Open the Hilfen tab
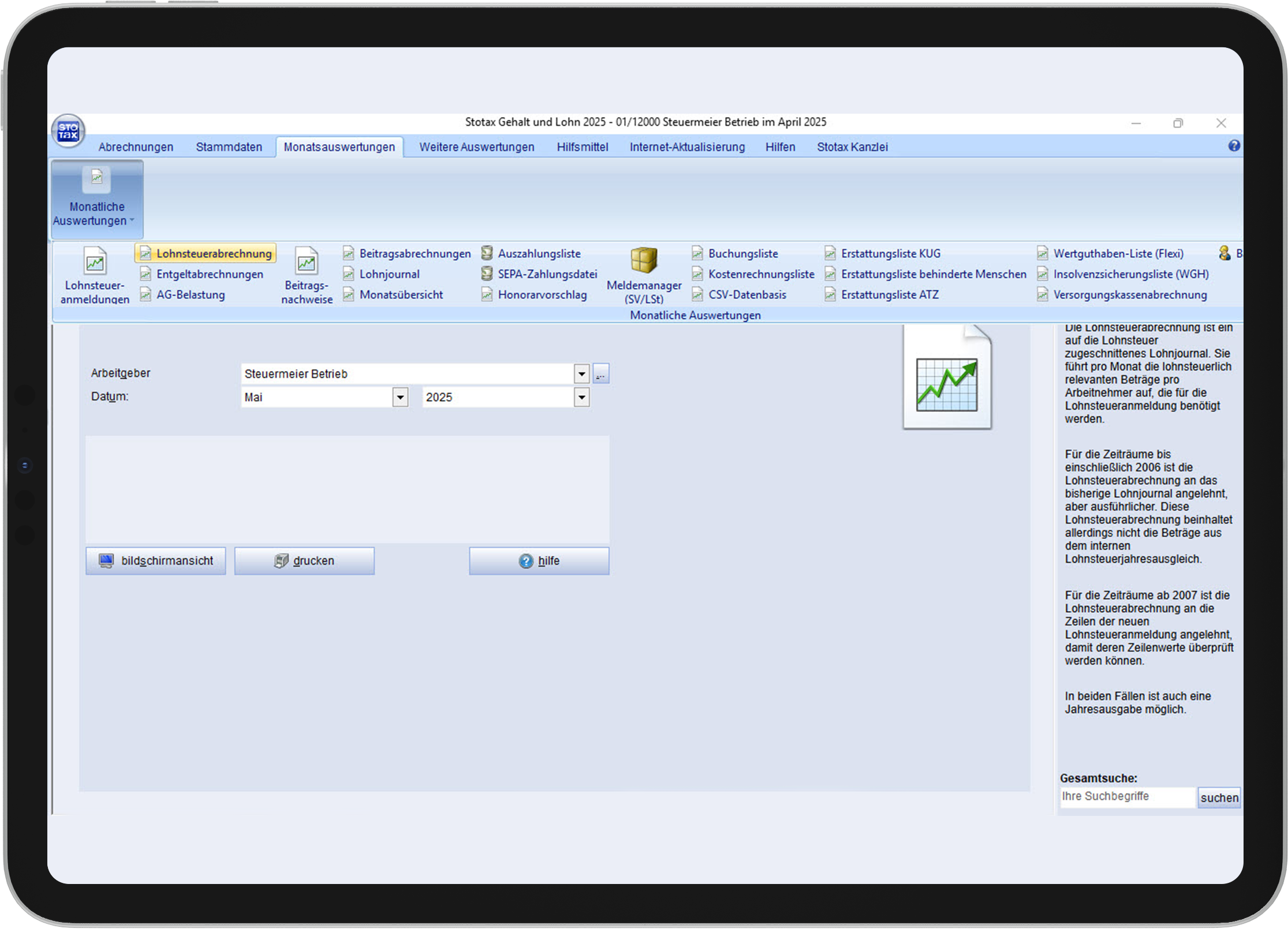Screen dimensions: 1288x929 pyautogui.click(x=781, y=147)
